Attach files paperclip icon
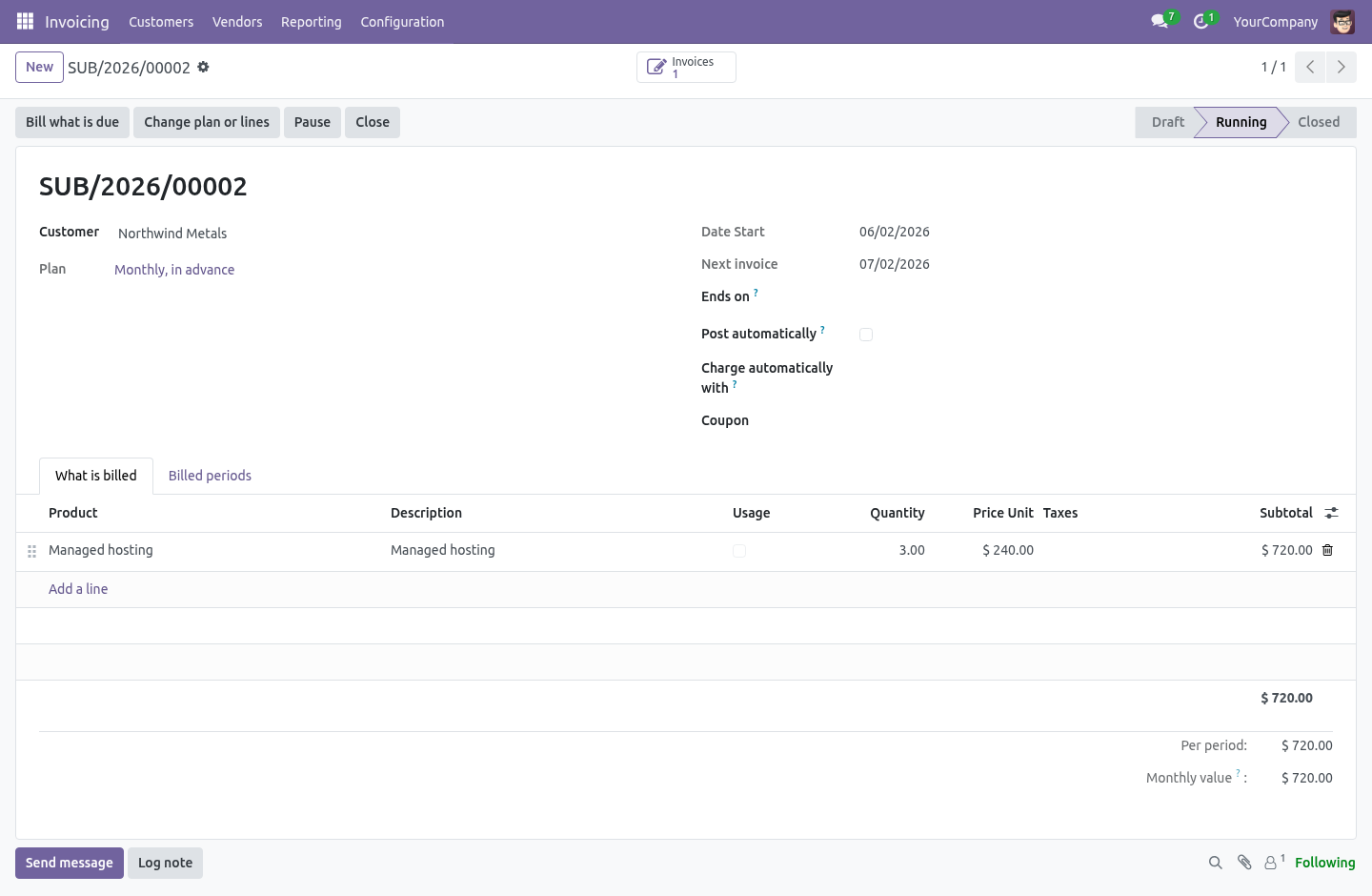The width and height of the screenshot is (1372, 896). point(1244,863)
